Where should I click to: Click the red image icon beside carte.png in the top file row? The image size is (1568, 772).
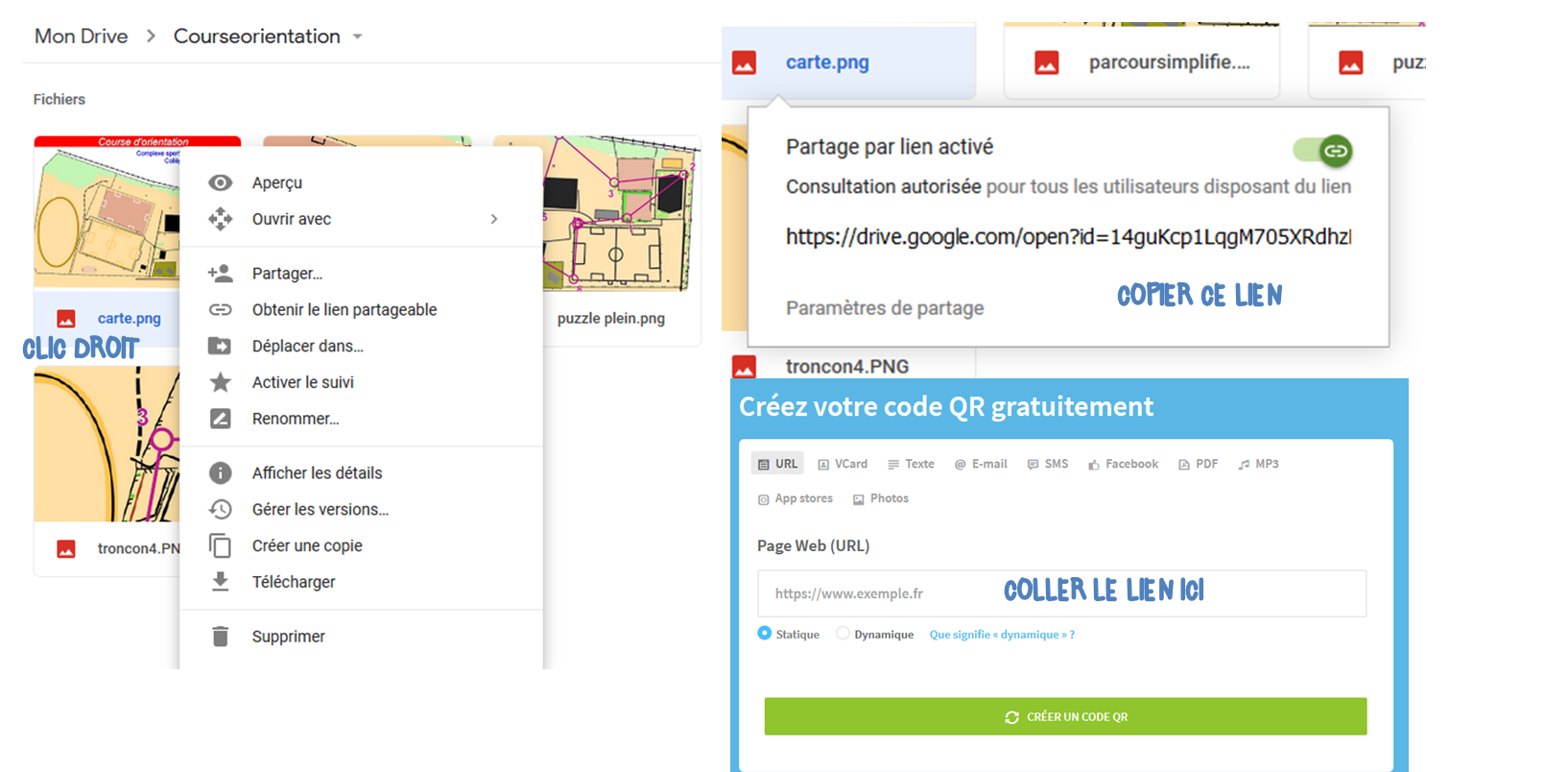point(744,63)
